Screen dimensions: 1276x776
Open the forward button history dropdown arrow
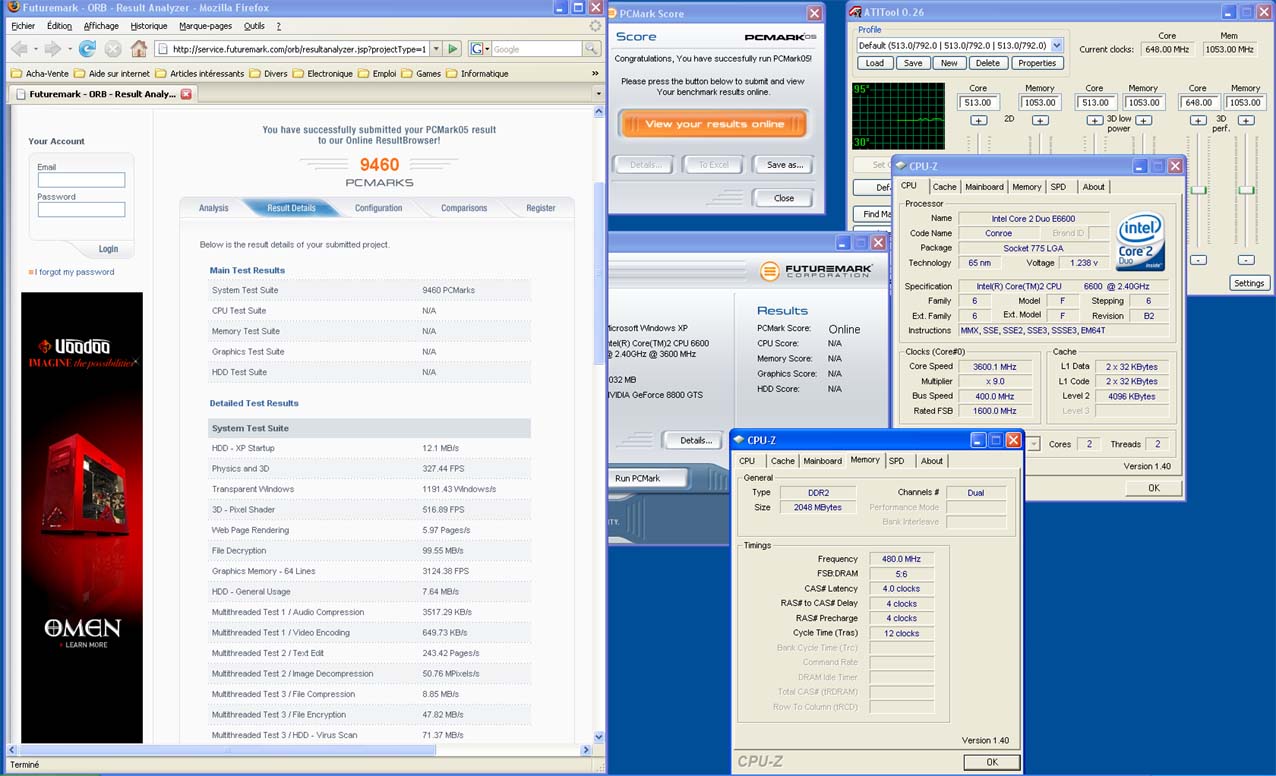point(68,49)
